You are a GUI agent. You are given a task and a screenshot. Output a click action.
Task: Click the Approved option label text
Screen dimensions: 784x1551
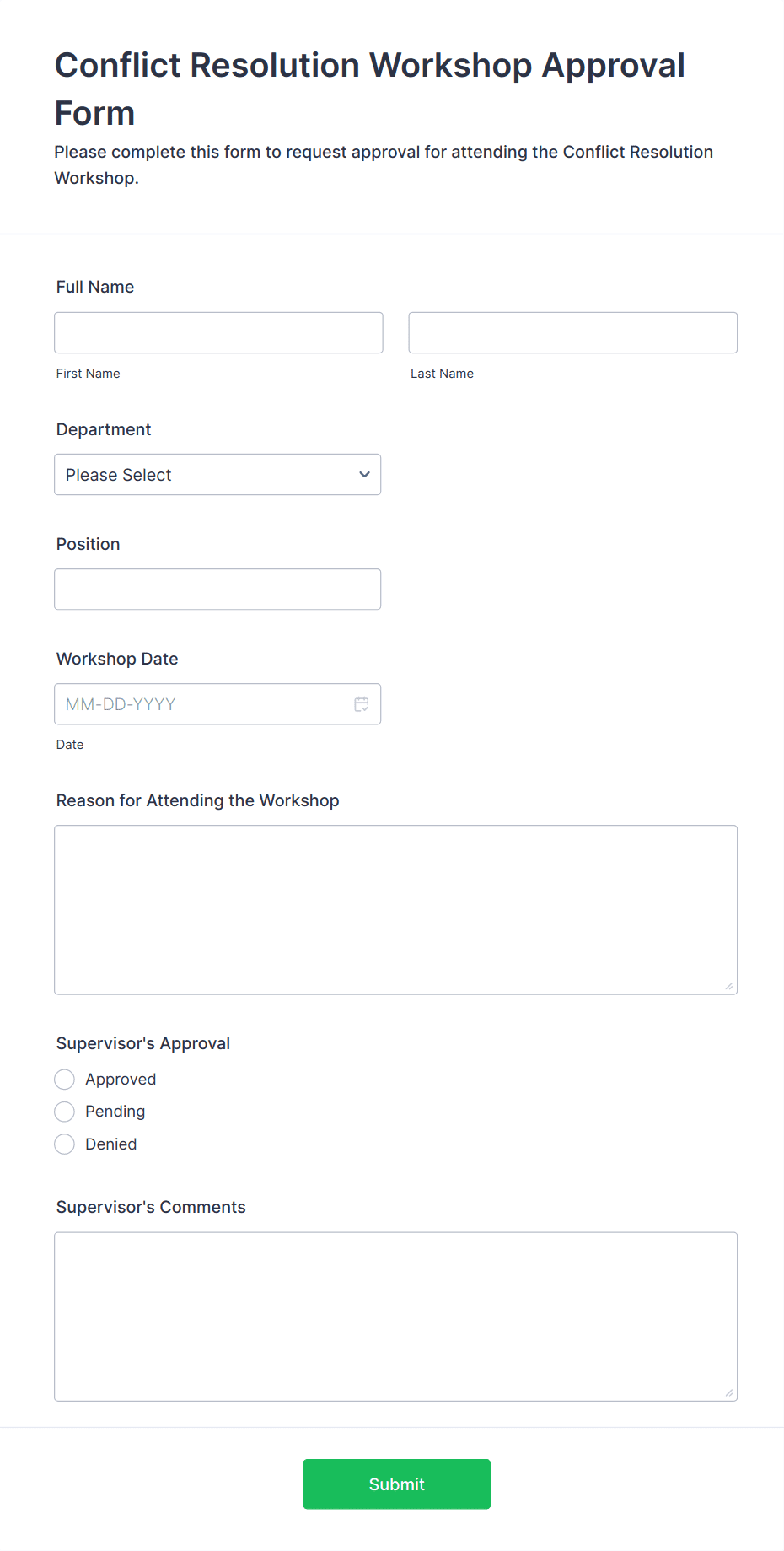tap(121, 1080)
